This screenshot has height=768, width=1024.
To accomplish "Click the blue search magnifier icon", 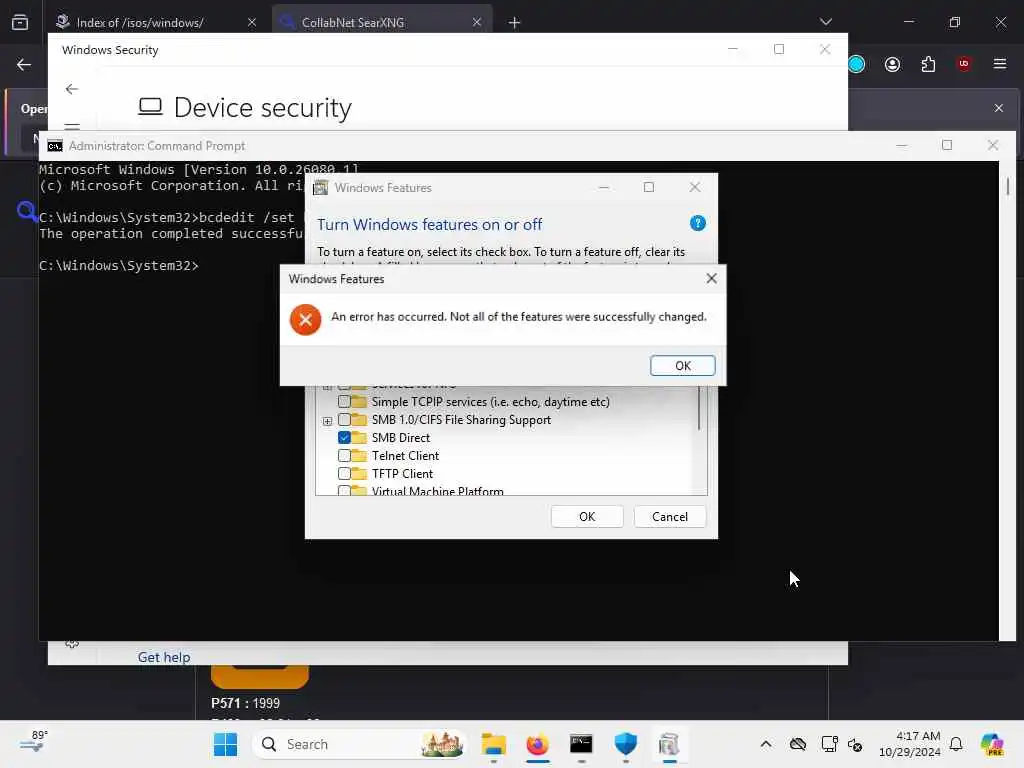I will [x=26, y=212].
